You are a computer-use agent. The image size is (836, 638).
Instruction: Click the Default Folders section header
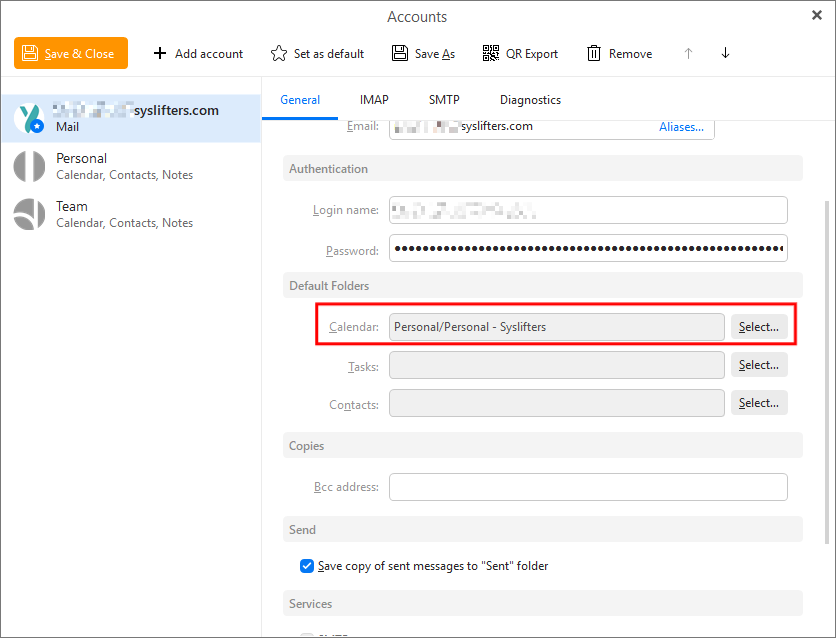click(543, 286)
